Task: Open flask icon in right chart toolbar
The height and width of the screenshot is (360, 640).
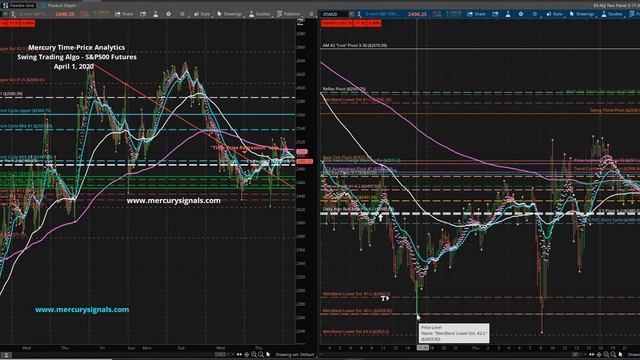Action: pos(508,14)
